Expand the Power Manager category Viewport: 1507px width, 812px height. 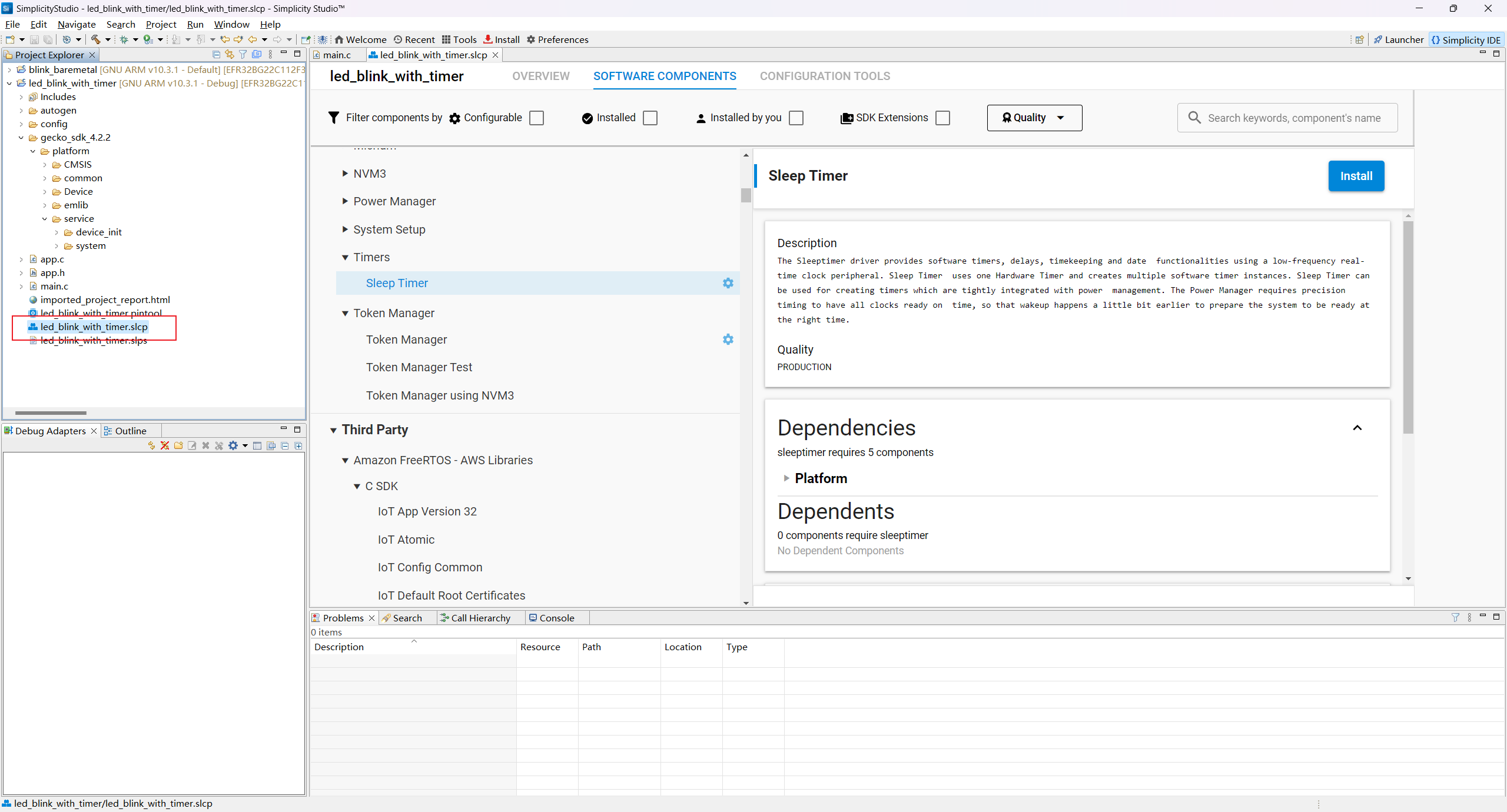[x=345, y=201]
